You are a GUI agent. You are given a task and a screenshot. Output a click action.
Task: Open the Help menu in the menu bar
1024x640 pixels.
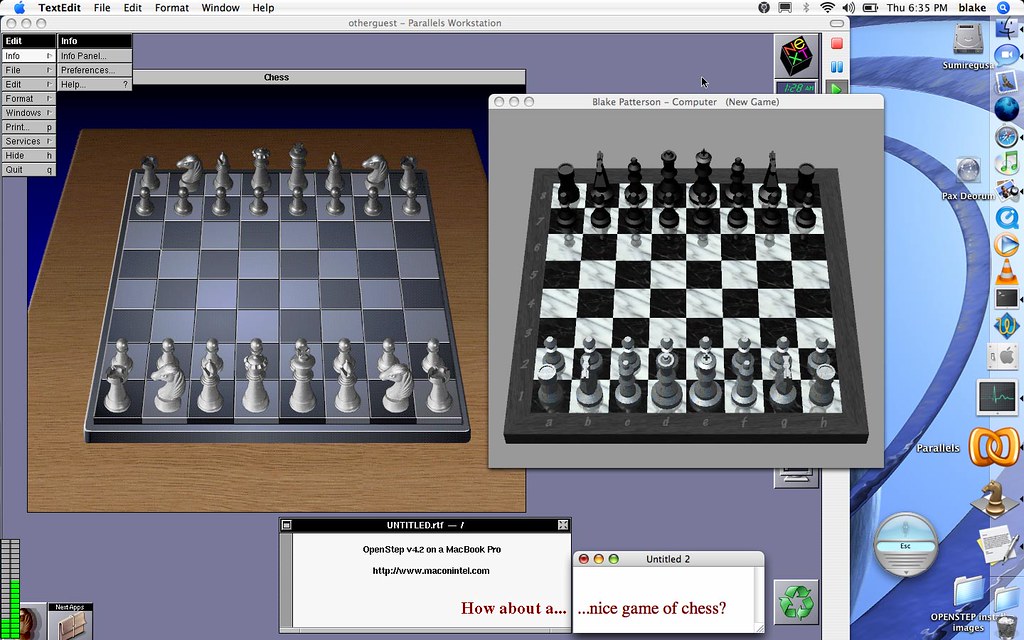click(263, 8)
